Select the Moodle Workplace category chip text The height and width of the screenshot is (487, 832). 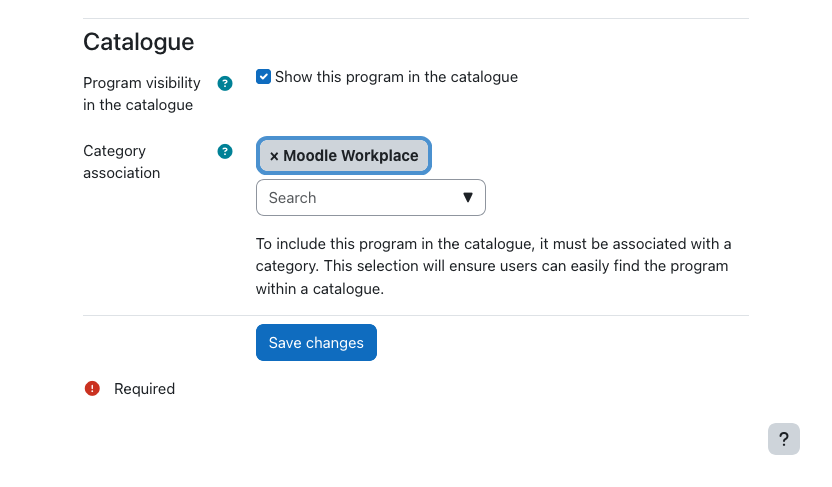[x=351, y=156]
